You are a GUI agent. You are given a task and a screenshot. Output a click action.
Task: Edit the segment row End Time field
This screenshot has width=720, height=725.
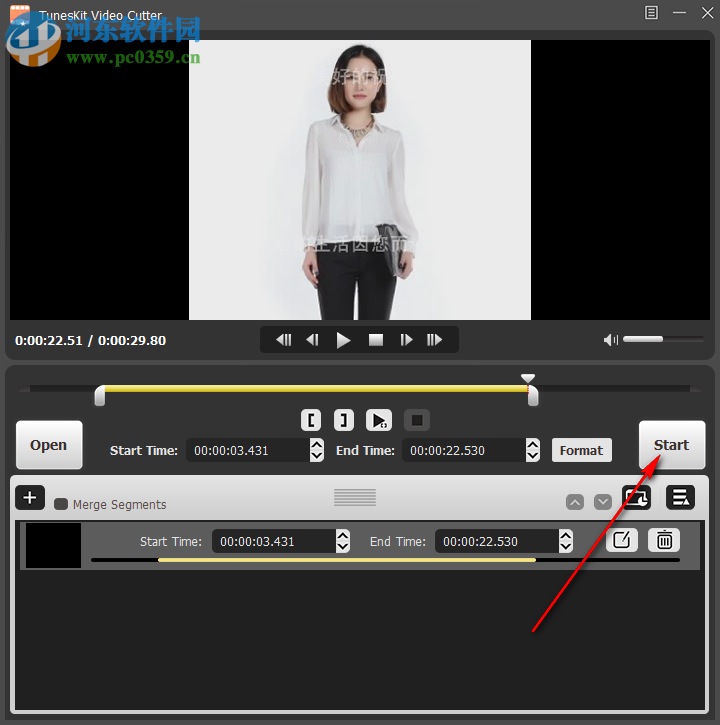pyautogui.click(x=497, y=541)
